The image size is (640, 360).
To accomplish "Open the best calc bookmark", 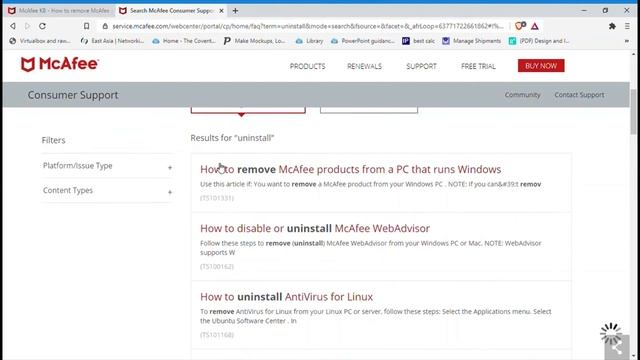I will click(x=418, y=41).
